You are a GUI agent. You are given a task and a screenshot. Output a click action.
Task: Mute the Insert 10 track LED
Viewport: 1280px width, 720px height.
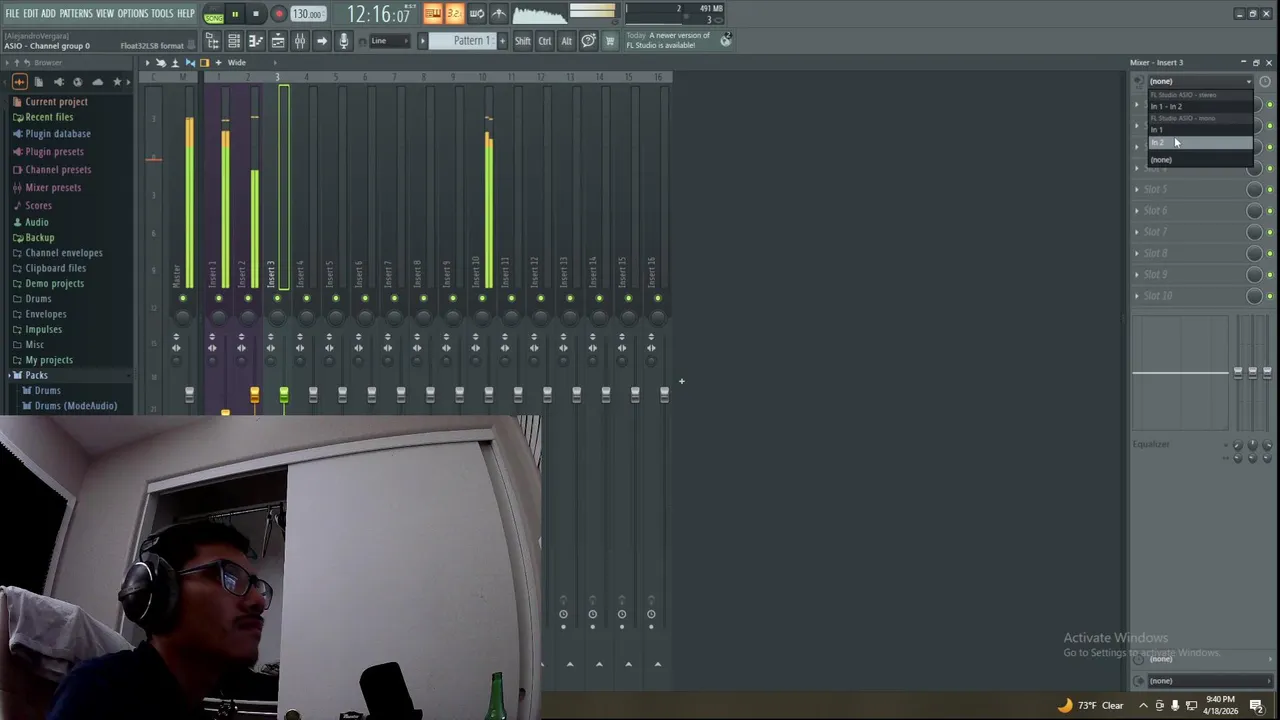(482, 298)
